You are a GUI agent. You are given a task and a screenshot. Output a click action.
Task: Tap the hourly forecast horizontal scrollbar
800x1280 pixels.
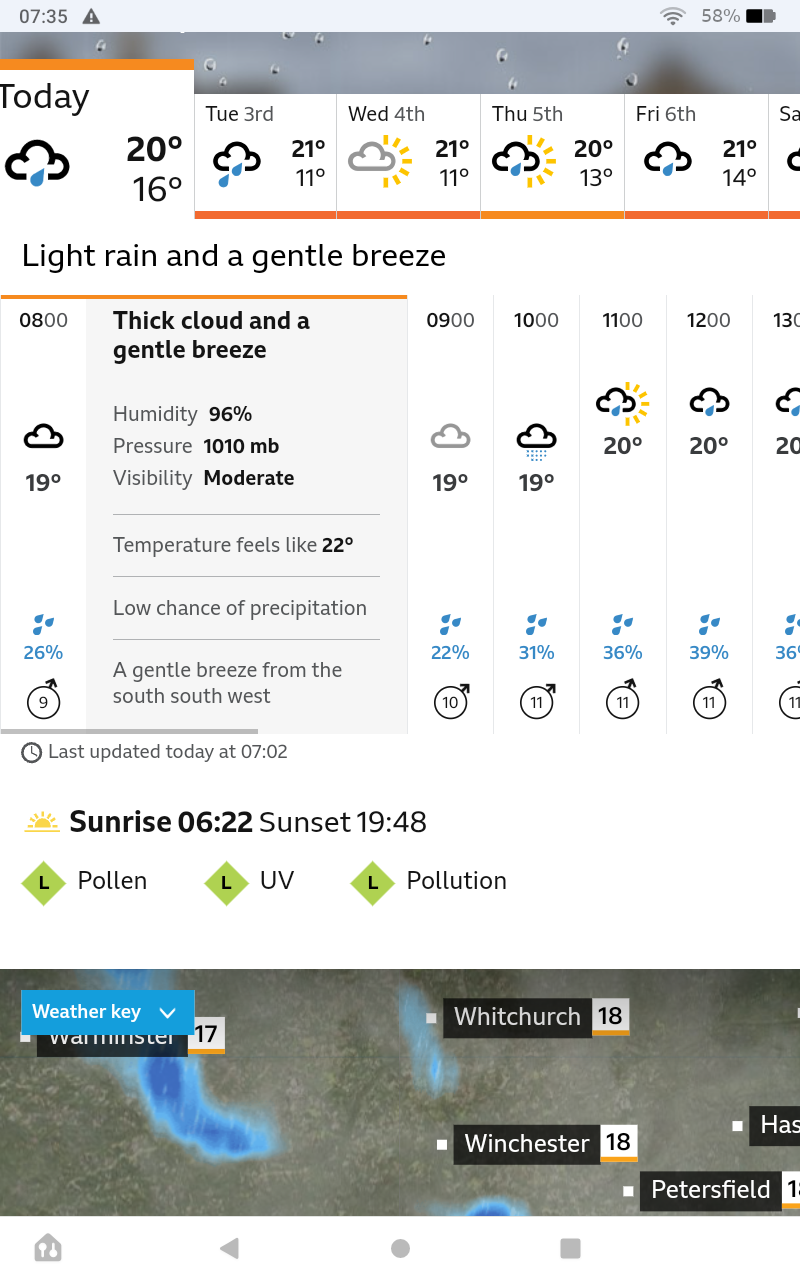pos(129,732)
